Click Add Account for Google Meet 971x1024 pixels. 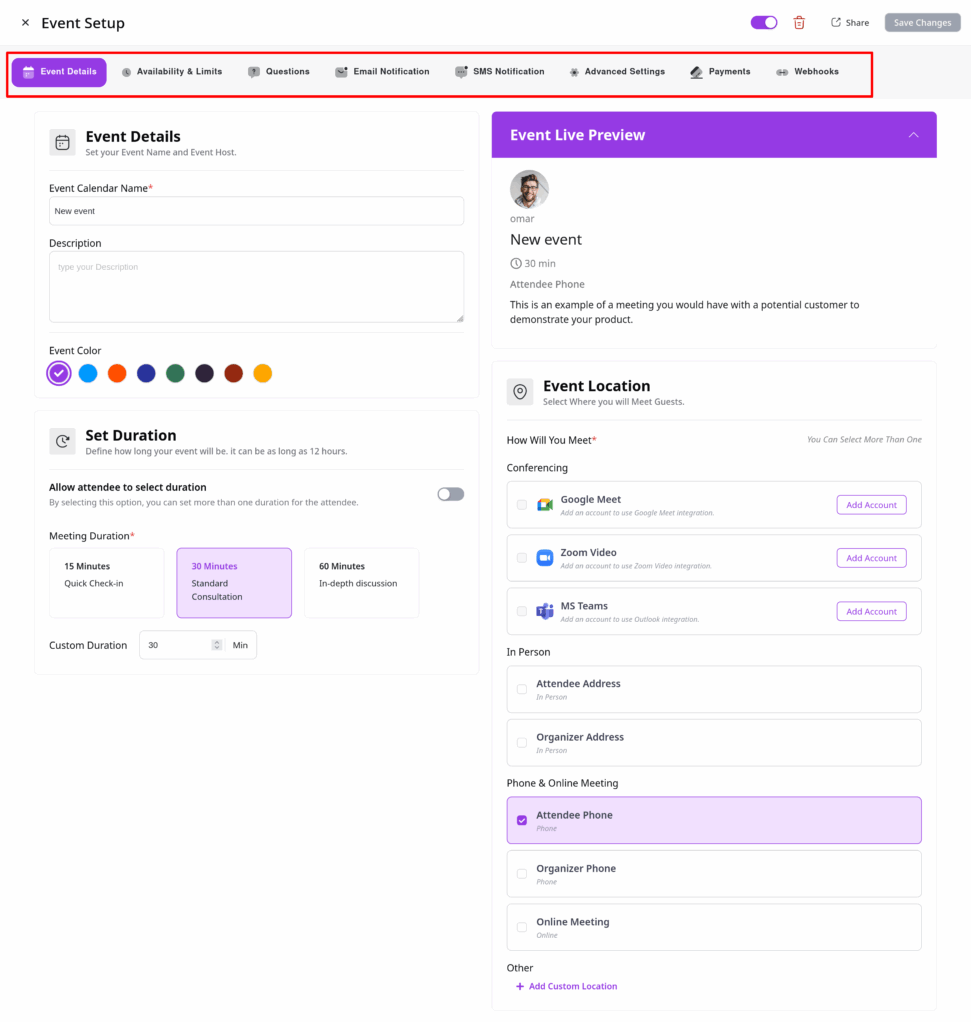pos(871,505)
